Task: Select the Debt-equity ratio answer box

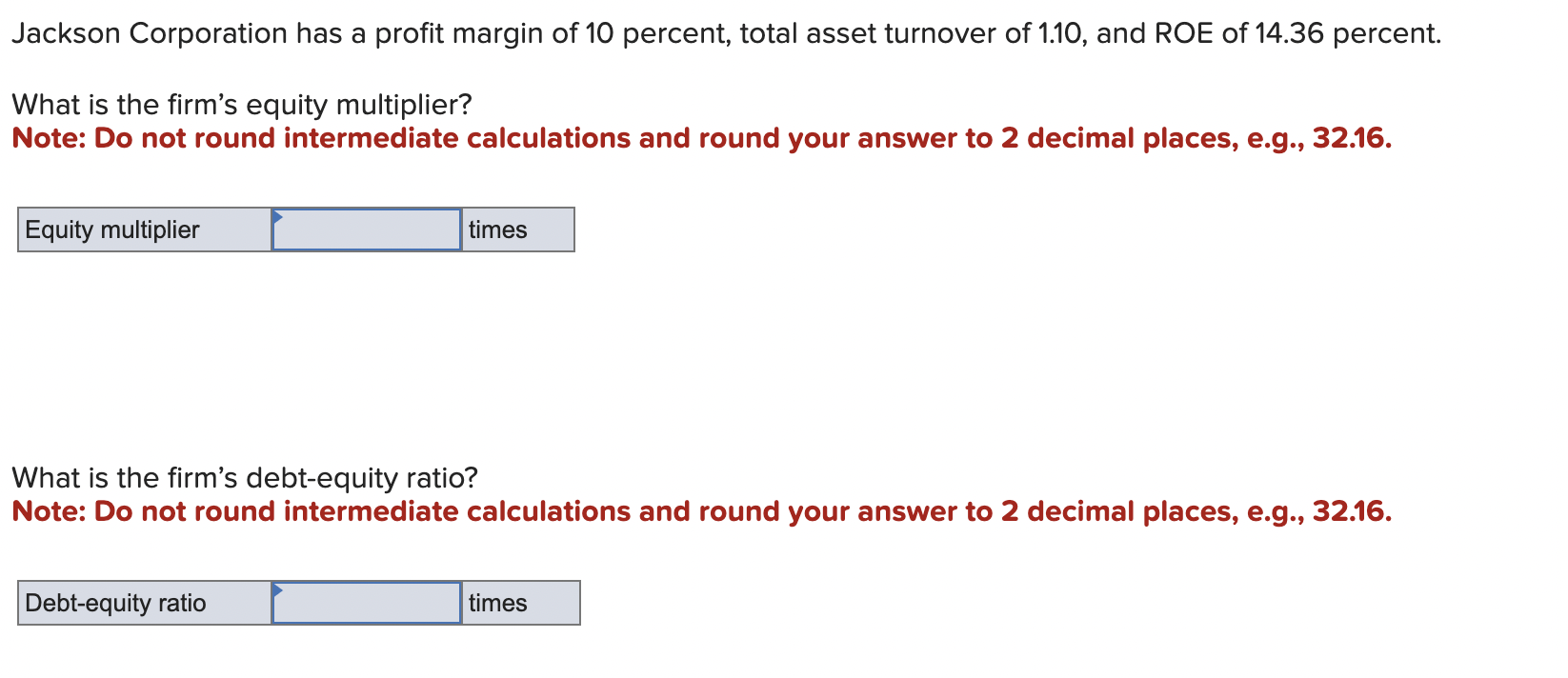Action: click(366, 602)
